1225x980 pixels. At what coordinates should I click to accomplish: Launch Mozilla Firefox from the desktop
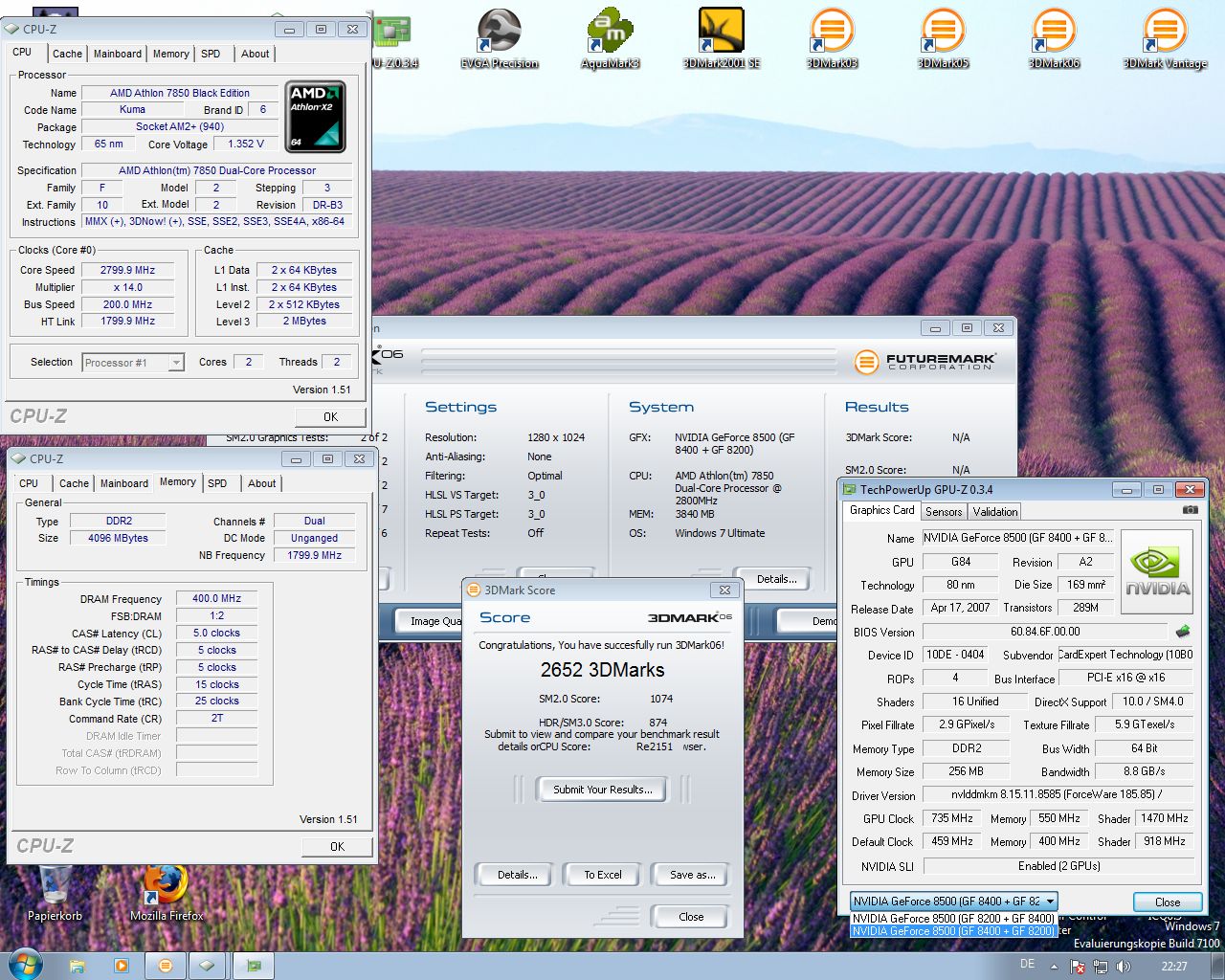pos(167,893)
